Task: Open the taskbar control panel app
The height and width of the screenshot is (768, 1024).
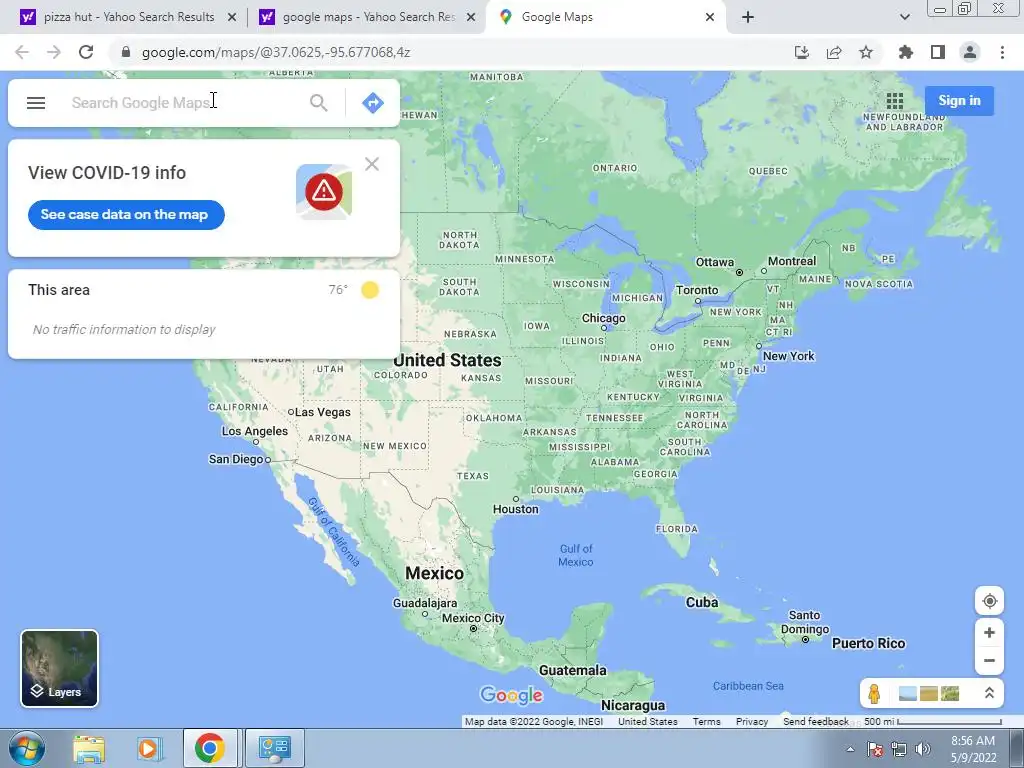Action: (274, 748)
